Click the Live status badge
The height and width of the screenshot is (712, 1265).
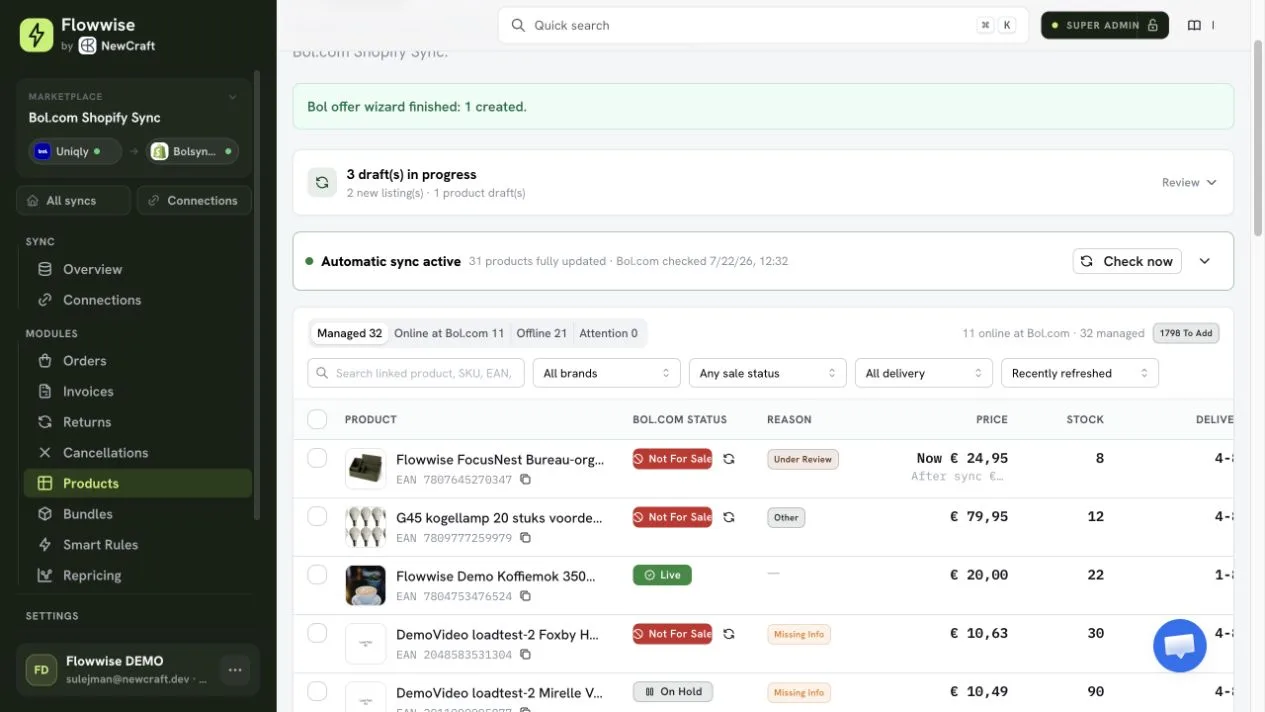point(662,575)
